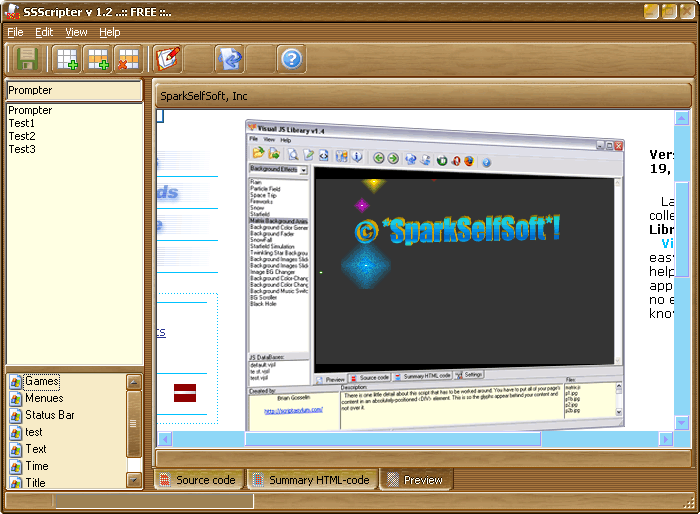
Task: Click the preview horizontal scrollbar thumb
Action: 393,439
